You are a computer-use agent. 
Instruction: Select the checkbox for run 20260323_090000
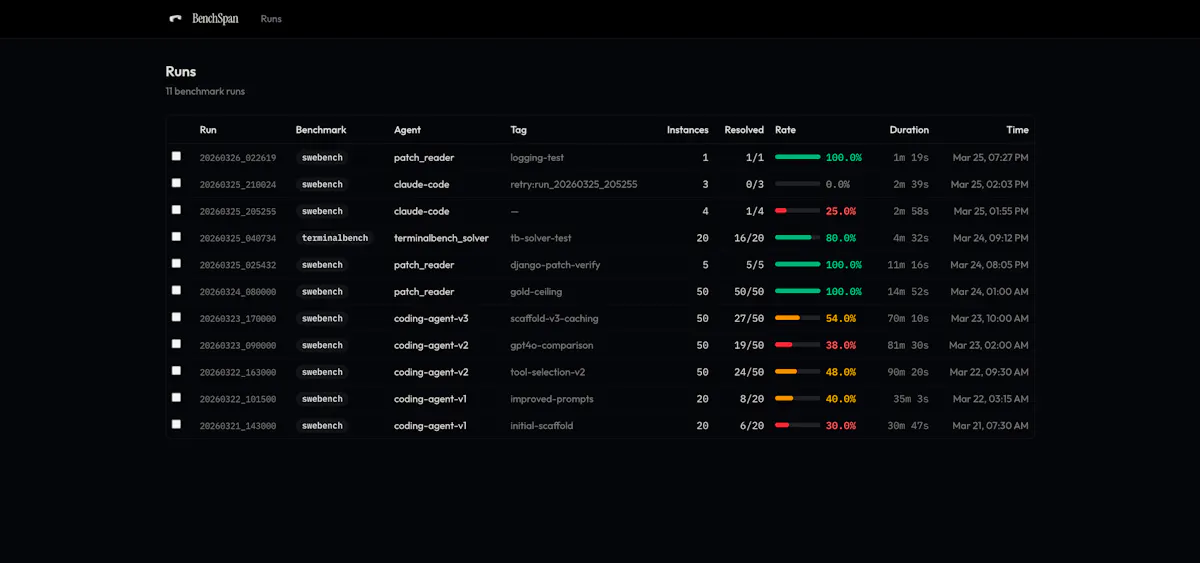pyautogui.click(x=176, y=344)
